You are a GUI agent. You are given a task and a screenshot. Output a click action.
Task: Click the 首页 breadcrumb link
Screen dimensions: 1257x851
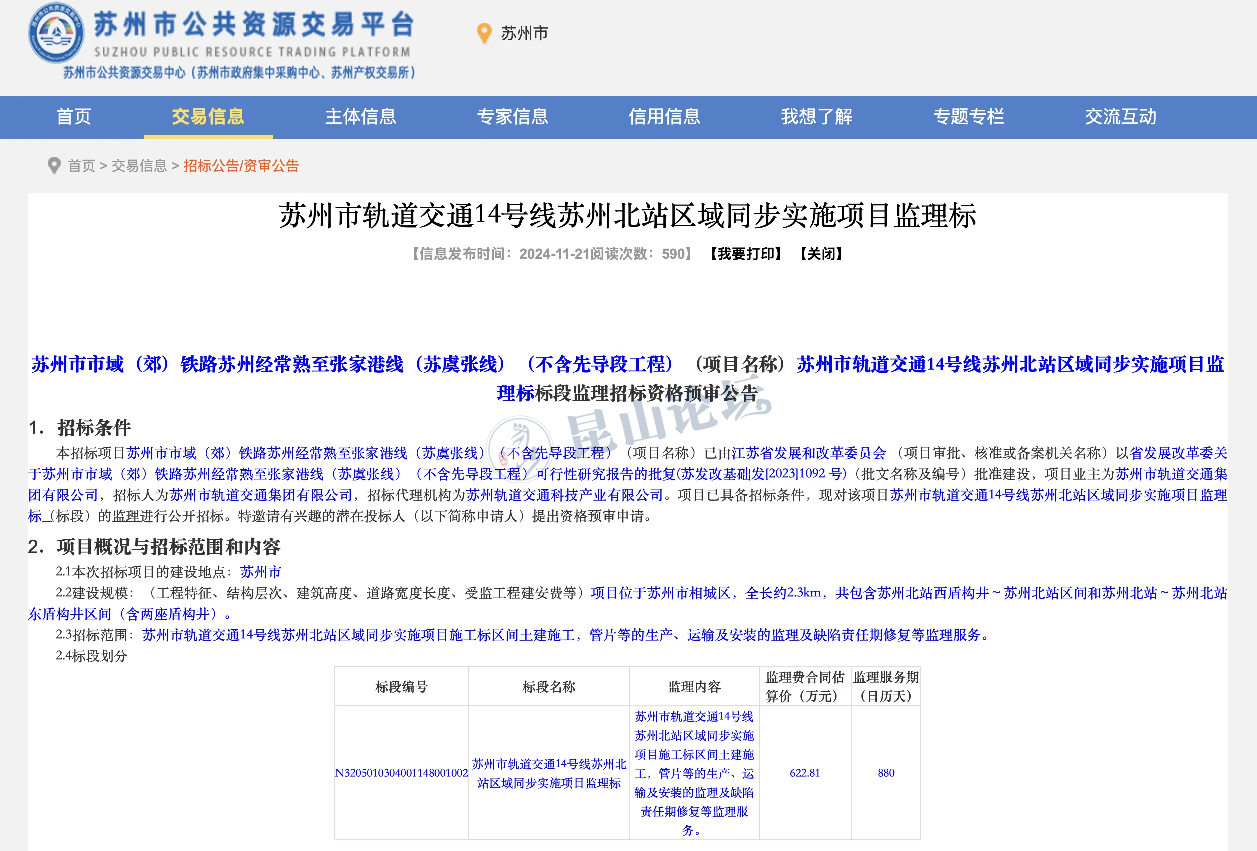pyautogui.click(x=81, y=166)
